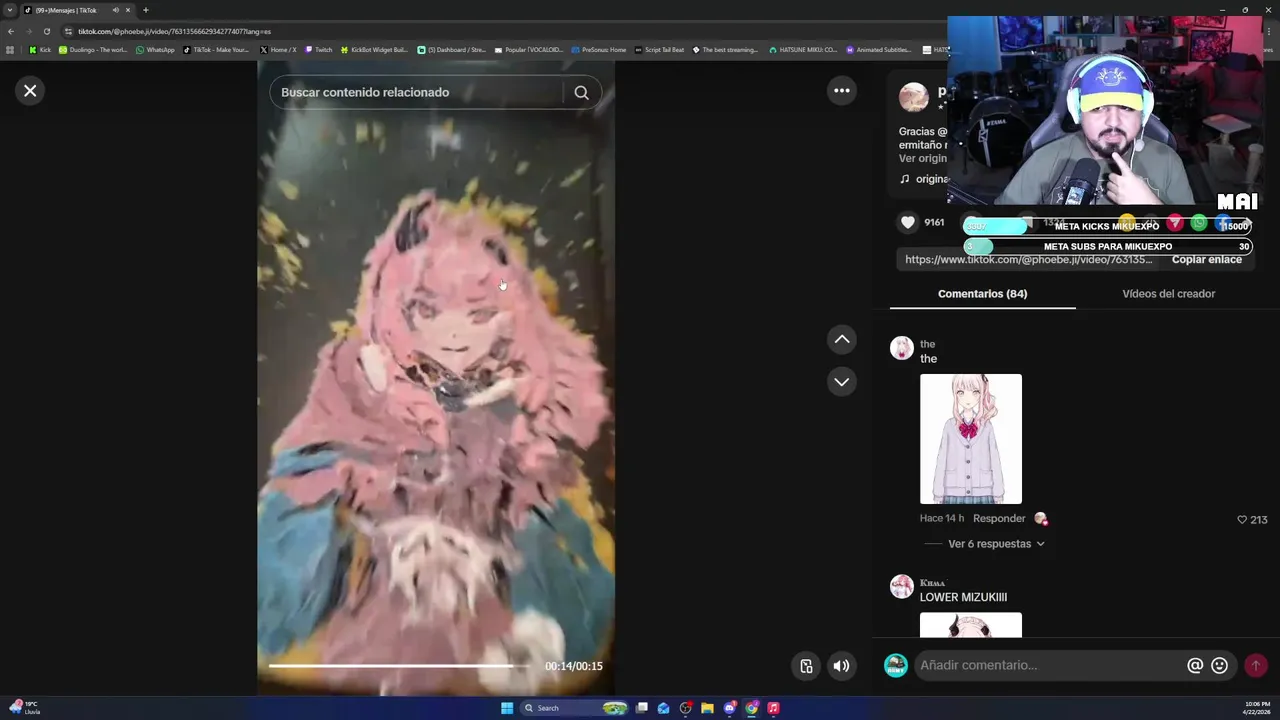Seek on the video progress bar
This screenshot has width=1280, height=720.
(400, 666)
